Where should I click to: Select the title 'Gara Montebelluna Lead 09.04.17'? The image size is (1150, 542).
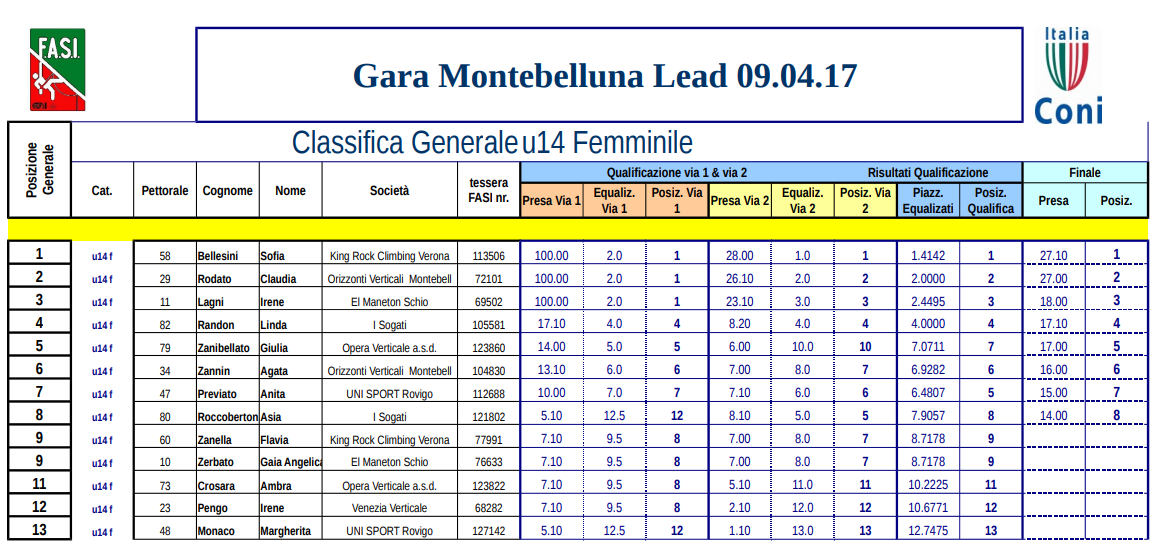[x=605, y=76]
